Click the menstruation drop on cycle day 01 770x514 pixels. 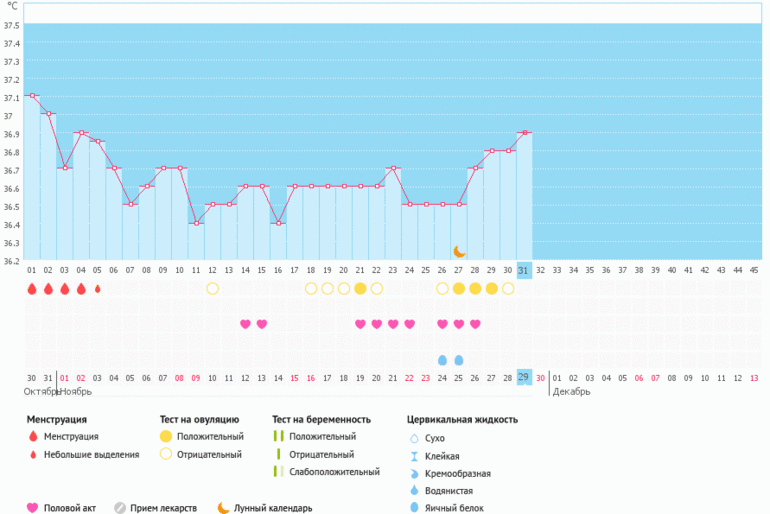click(32, 289)
